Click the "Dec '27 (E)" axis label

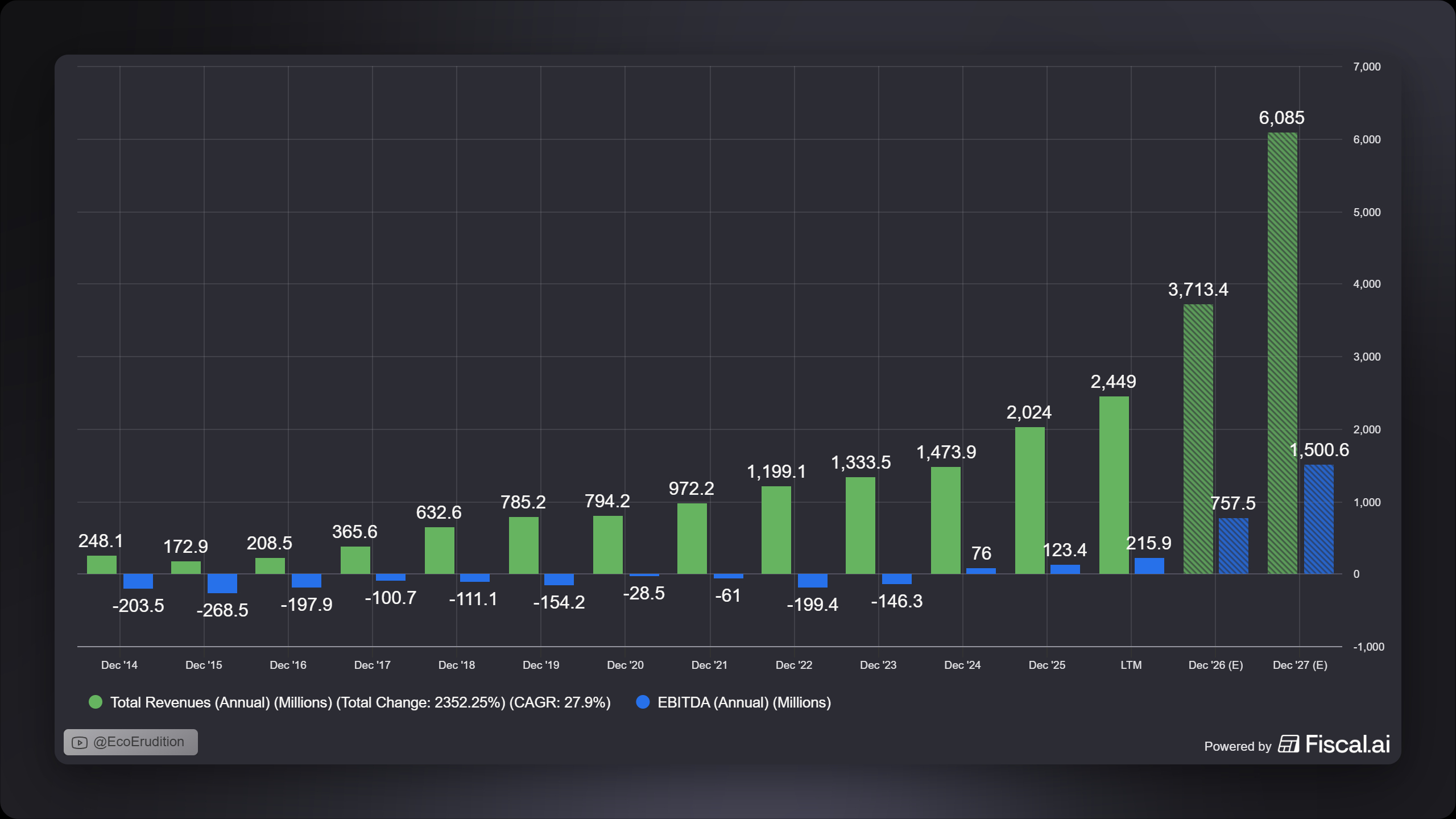1300,665
